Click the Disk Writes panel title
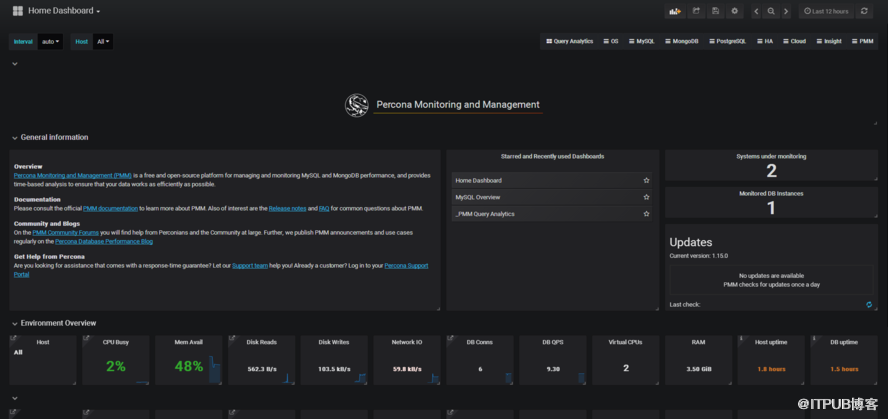Viewport: 888px width, 419px height. [x=334, y=343]
